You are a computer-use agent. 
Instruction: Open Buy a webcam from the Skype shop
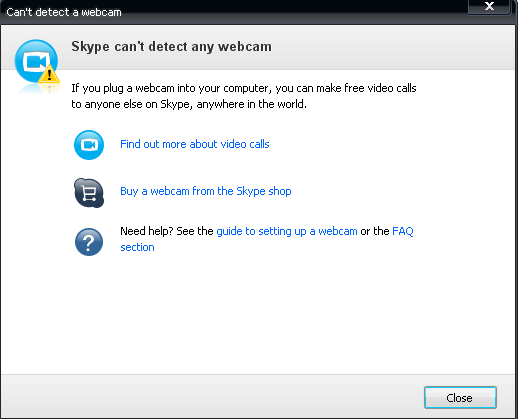coord(206,191)
